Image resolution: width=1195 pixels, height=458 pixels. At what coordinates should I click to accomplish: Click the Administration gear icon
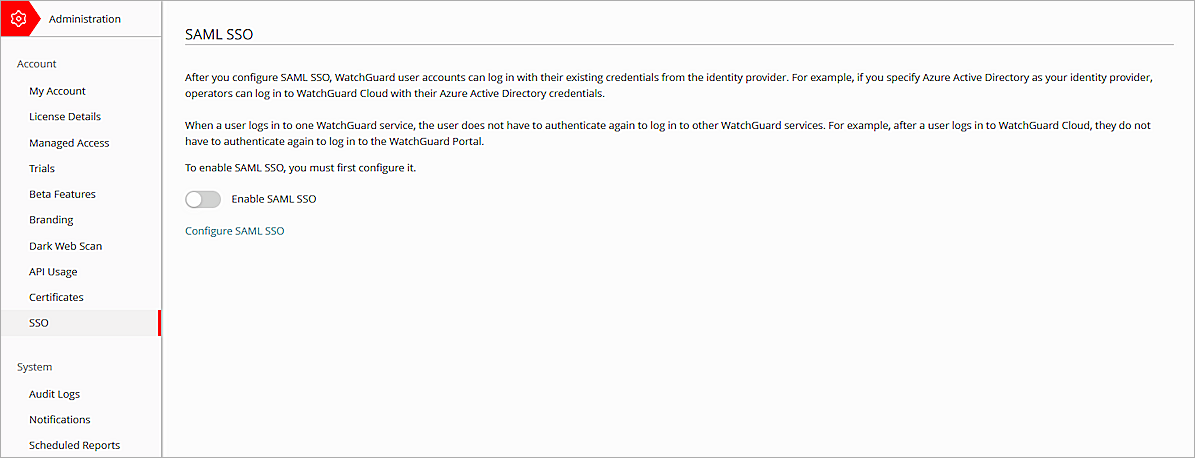(17, 18)
